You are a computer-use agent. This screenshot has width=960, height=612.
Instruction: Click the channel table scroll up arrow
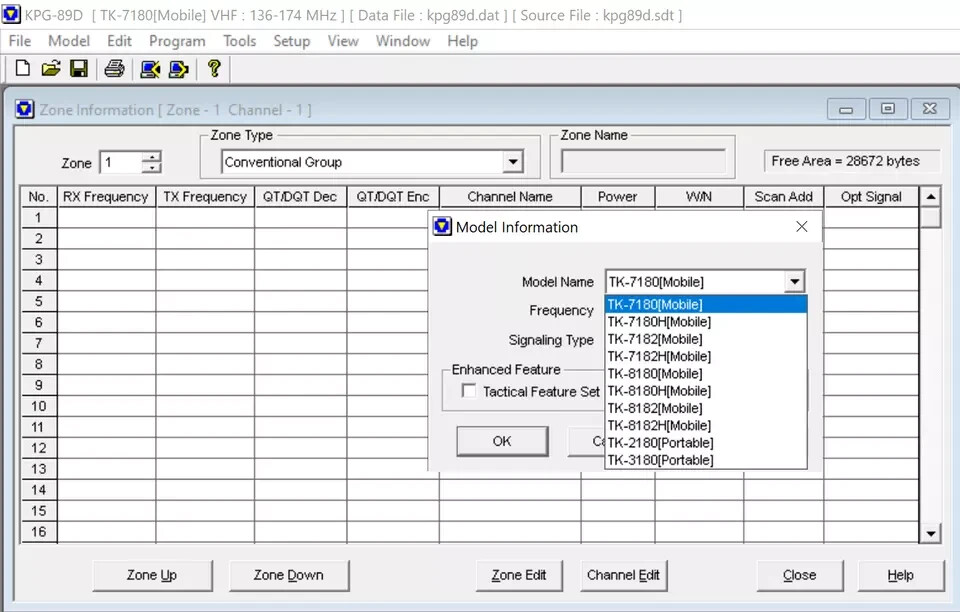[931, 197]
